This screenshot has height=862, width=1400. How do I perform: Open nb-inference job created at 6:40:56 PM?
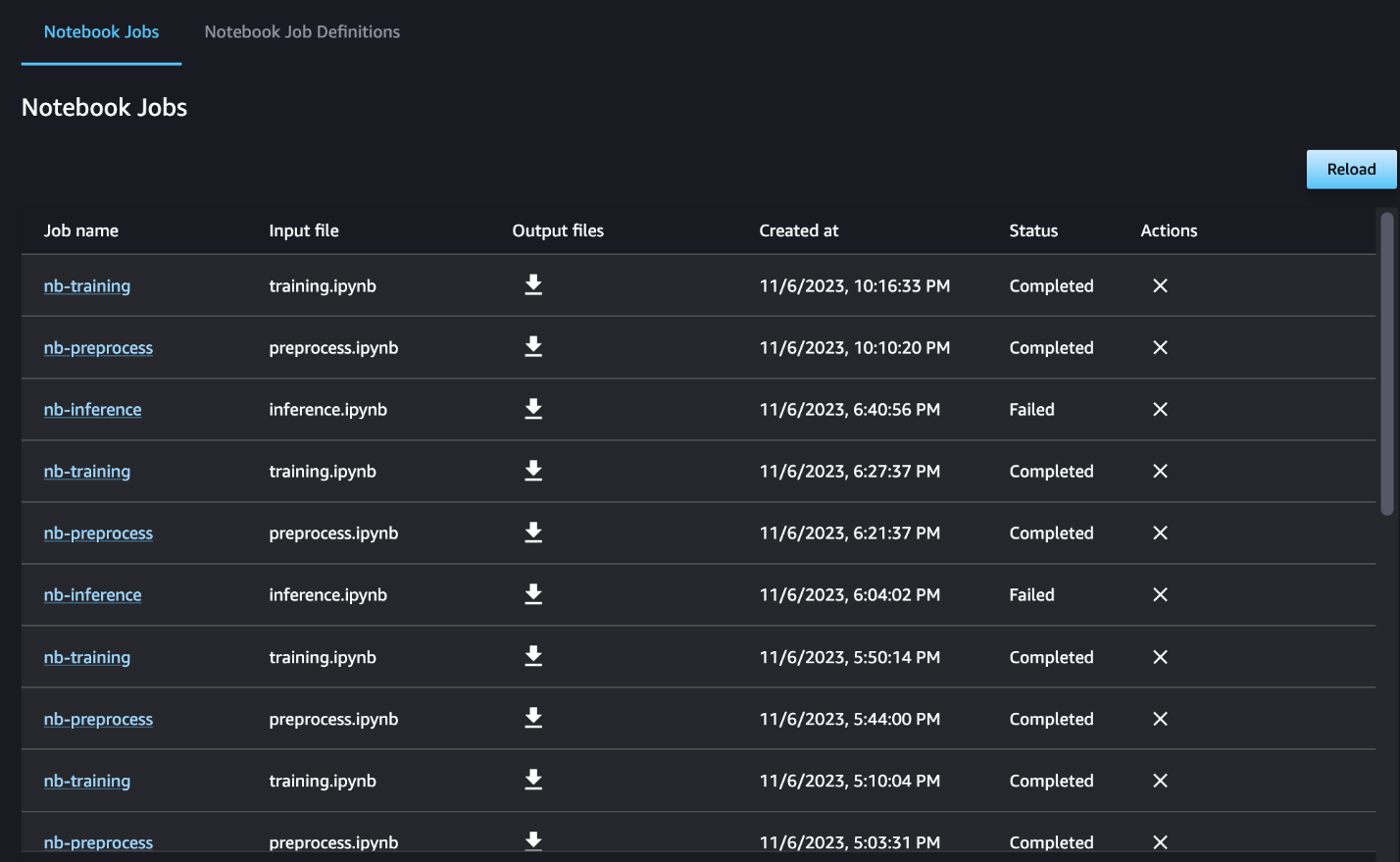click(x=92, y=410)
